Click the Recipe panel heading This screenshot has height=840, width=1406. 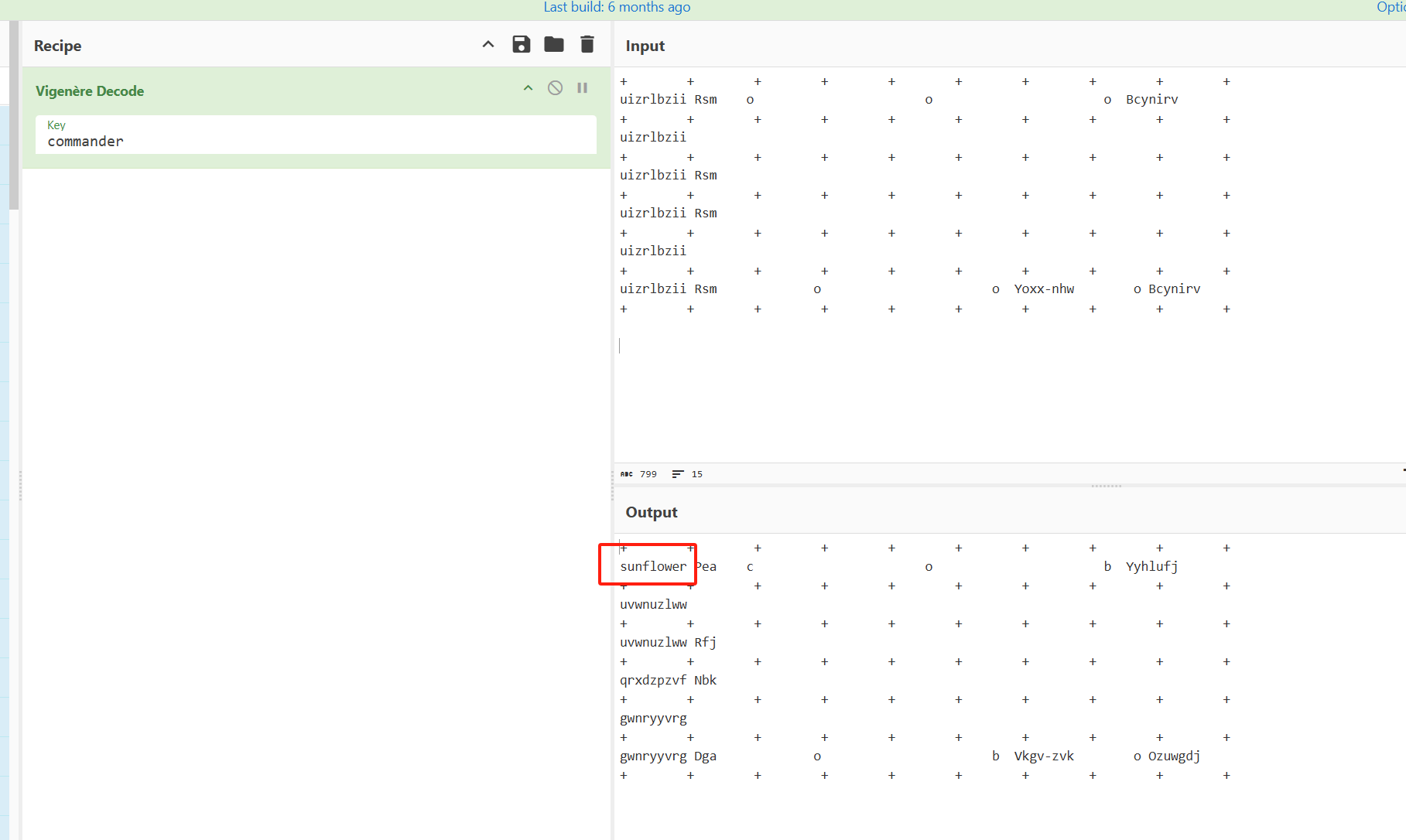click(57, 46)
